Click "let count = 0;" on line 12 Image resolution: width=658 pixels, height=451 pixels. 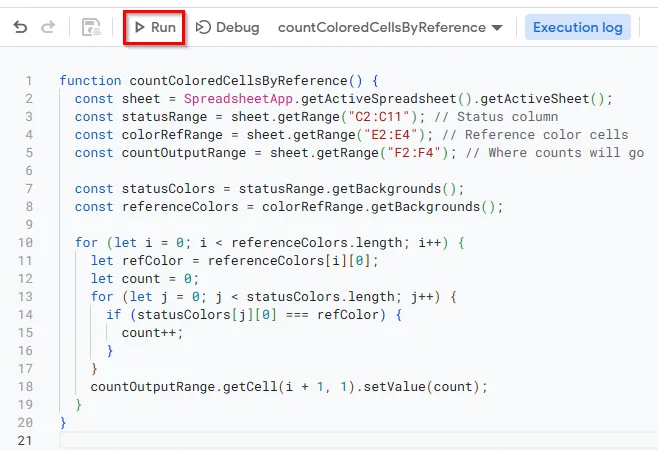145,279
